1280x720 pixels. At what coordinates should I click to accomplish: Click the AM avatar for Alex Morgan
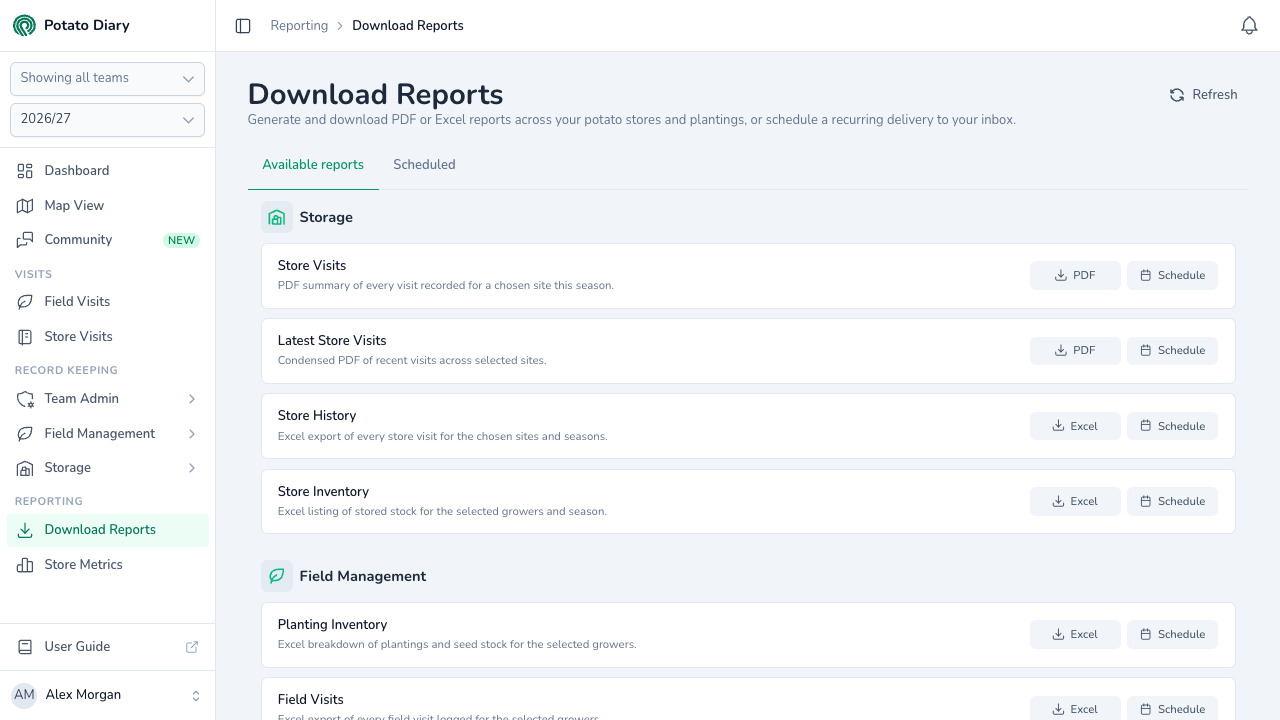pyautogui.click(x=24, y=695)
